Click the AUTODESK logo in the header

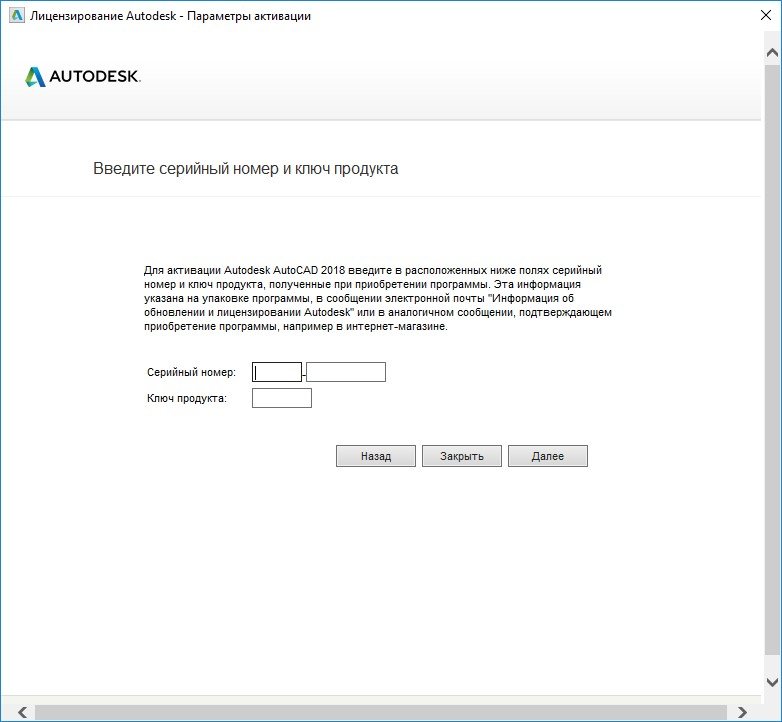83,77
